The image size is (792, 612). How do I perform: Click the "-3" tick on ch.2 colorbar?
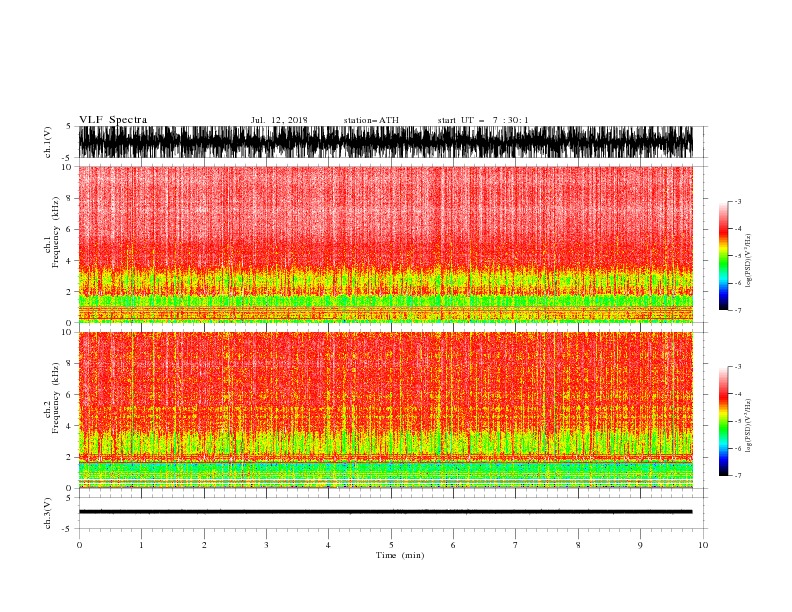click(738, 367)
